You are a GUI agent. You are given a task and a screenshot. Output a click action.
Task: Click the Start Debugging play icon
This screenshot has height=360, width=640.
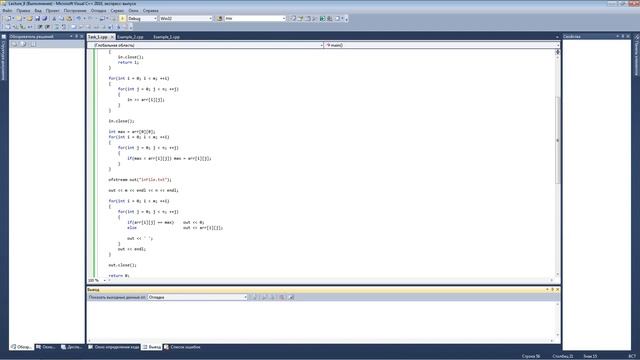click(122, 18)
